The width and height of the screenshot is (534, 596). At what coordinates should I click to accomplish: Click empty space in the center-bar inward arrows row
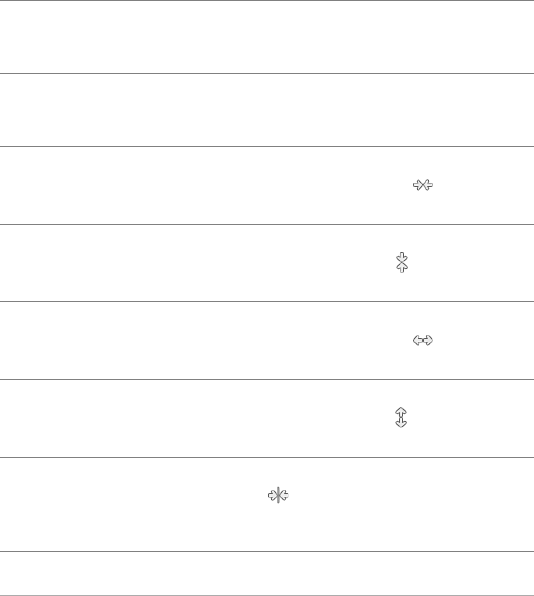tap(114, 504)
